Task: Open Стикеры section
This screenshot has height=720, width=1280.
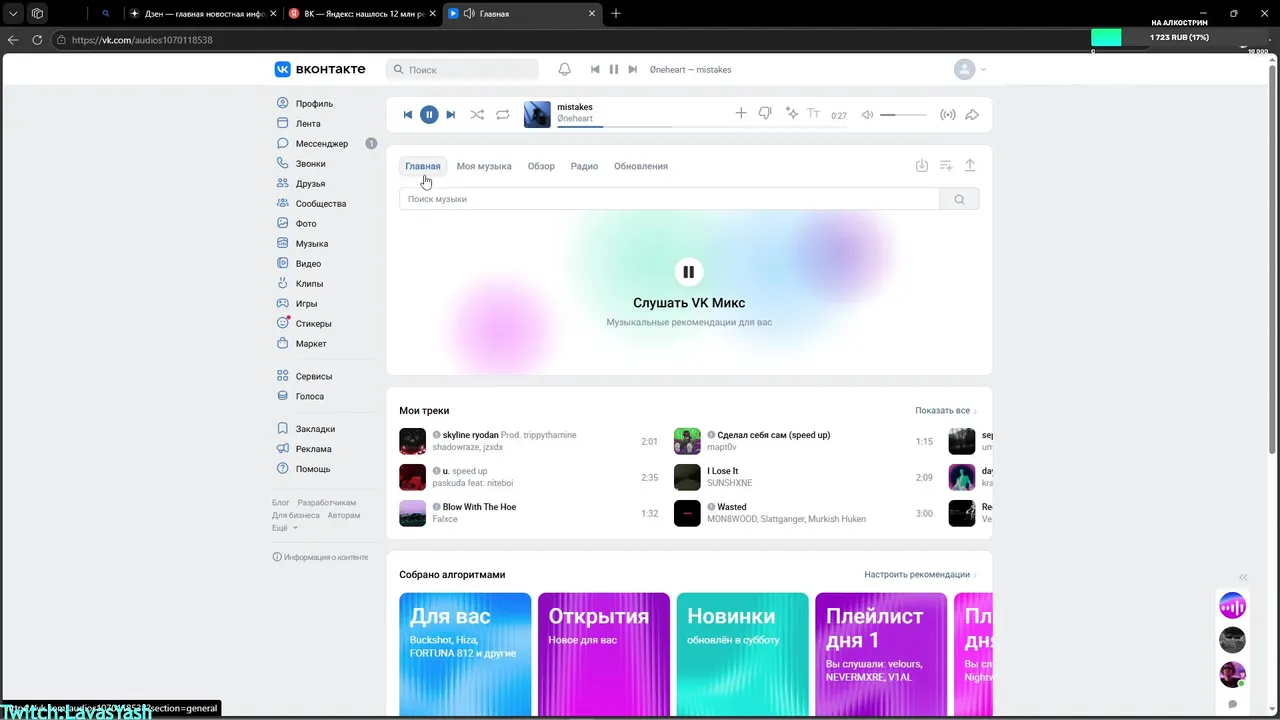Action: [313, 324]
